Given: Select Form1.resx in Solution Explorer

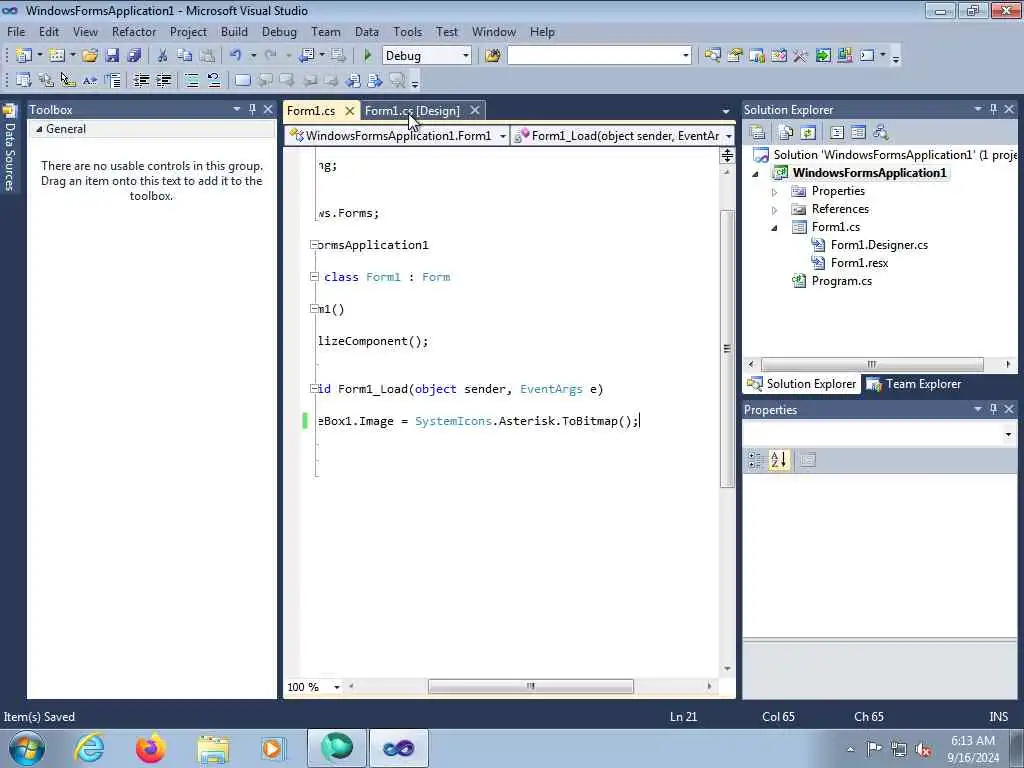Looking at the screenshot, I should click(859, 263).
